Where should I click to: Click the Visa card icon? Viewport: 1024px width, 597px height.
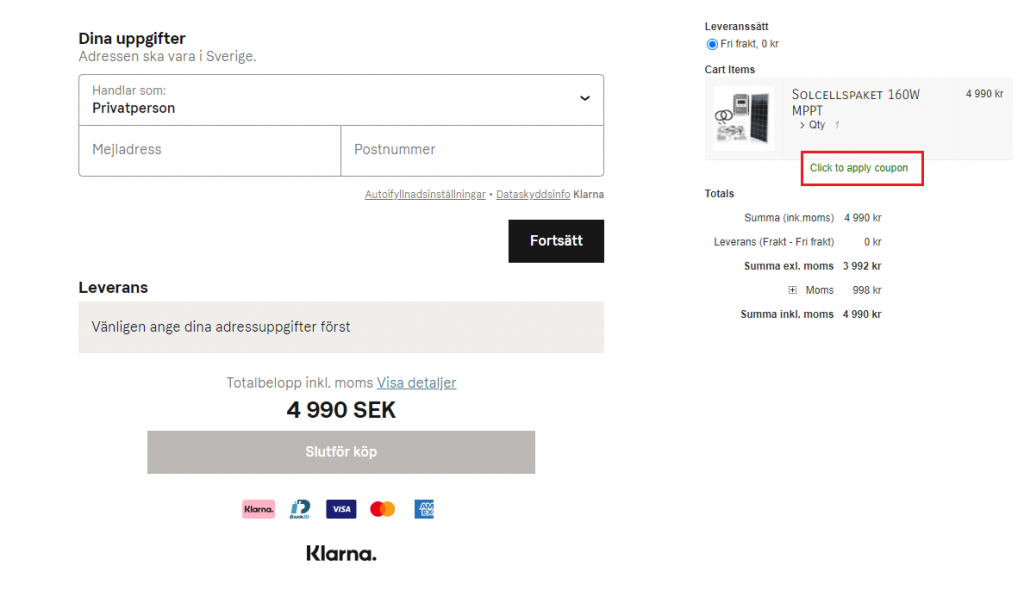[341, 509]
